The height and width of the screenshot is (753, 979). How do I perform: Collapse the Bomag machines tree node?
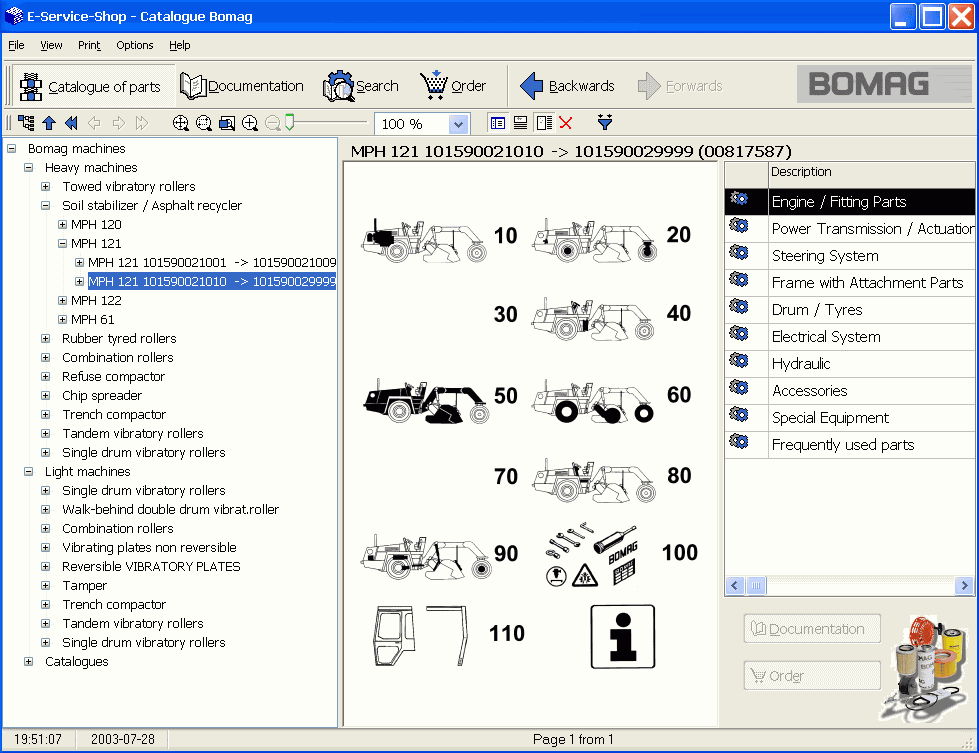pyautogui.click(x=11, y=149)
